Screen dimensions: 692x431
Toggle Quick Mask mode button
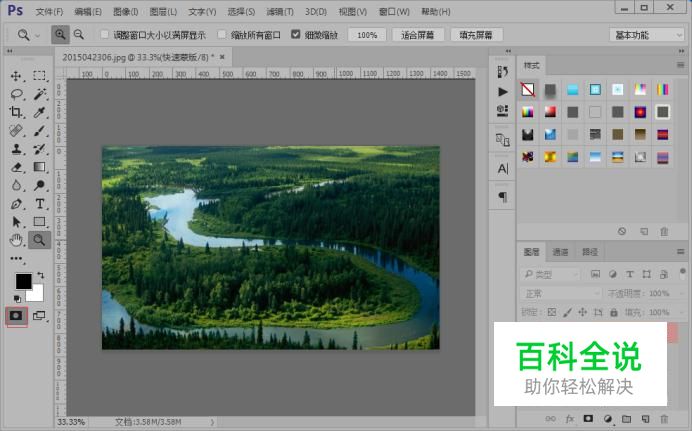[16, 316]
